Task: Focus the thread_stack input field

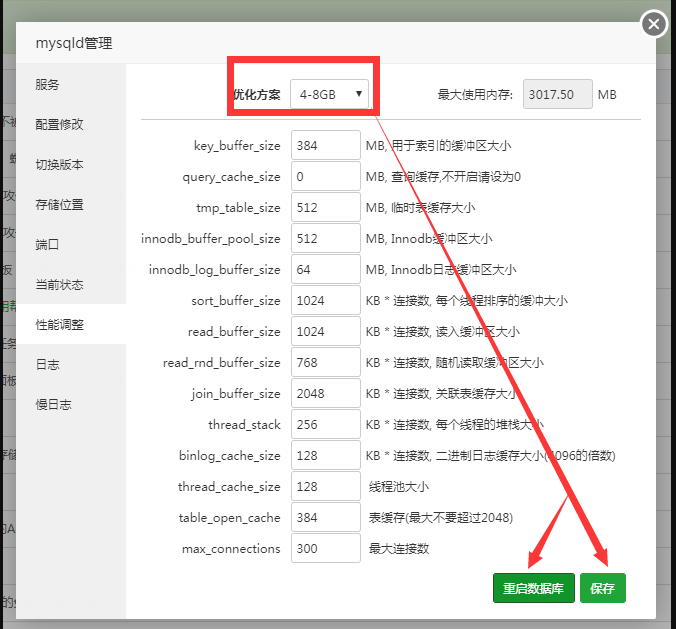Action: click(x=325, y=425)
